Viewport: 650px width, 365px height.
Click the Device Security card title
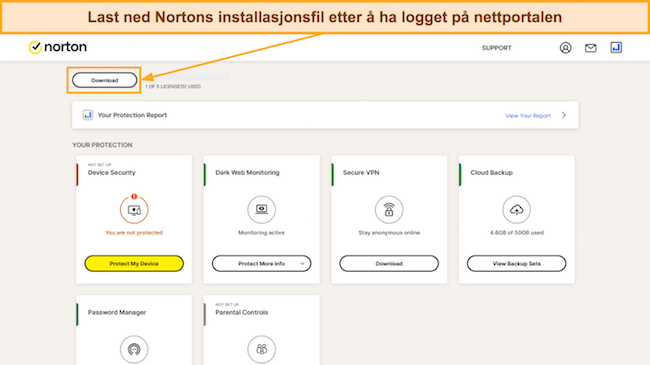tap(112, 173)
